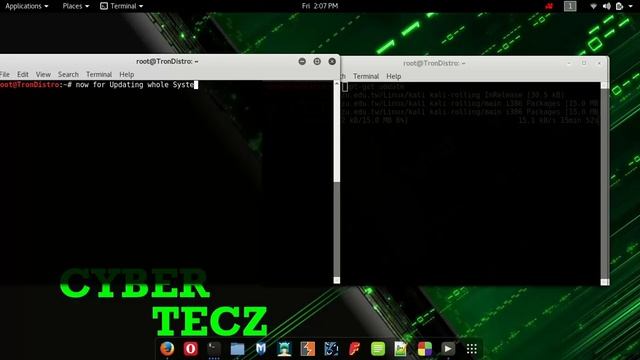Launch Firefox from the dock
Image resolution: width=640 pixels, height=360 pixels.
click(167, 349)
